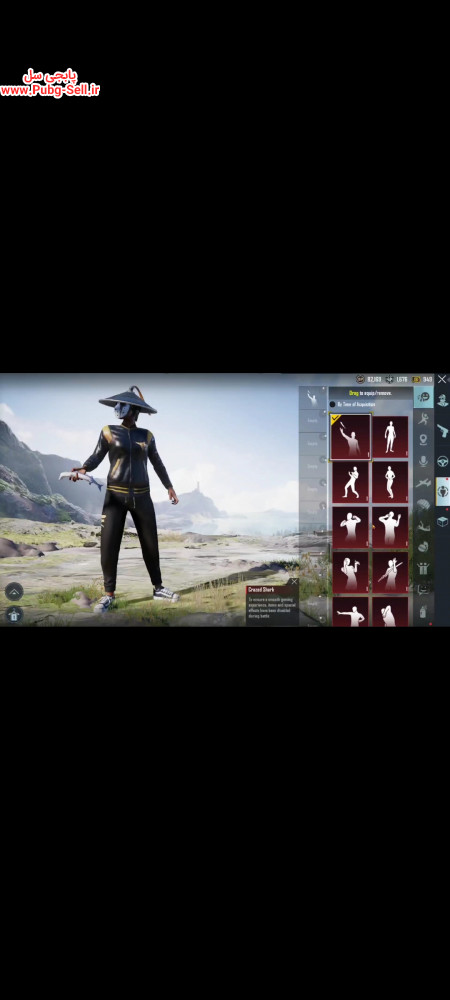This screenshot has height=1000, width=450.
Task: Open the crate box inventory tab
Action: 442,522
